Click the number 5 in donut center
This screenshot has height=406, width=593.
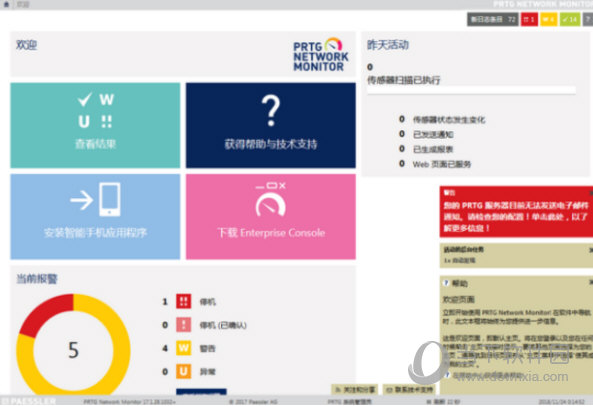point(73,350)
